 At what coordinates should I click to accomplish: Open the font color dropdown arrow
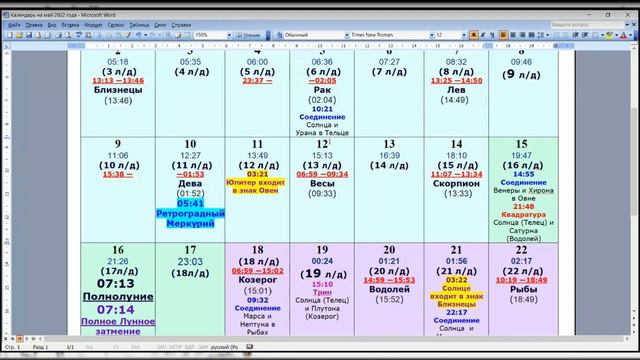(630, 35)
